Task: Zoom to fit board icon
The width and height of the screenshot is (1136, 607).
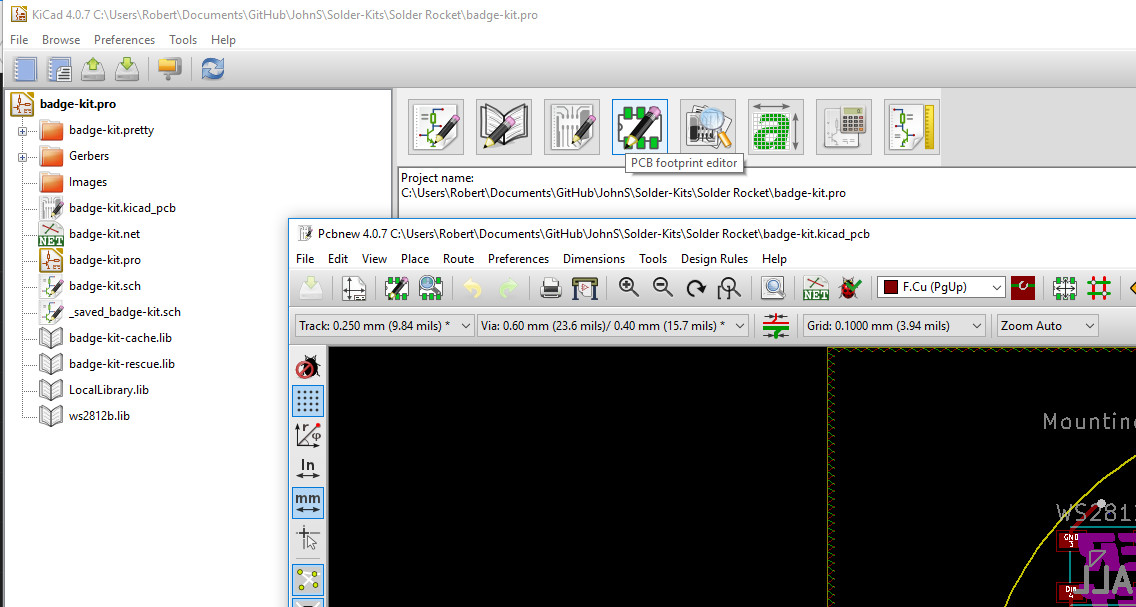Action: [x=730, y=288]
